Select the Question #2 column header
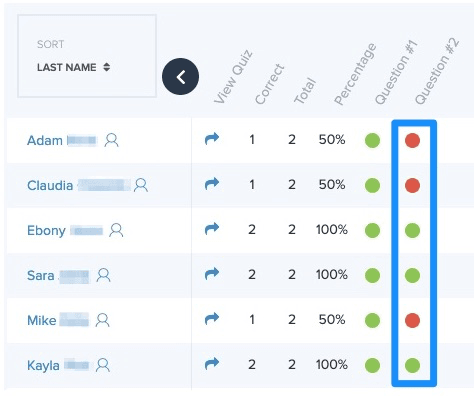 (x=437, y=72)
